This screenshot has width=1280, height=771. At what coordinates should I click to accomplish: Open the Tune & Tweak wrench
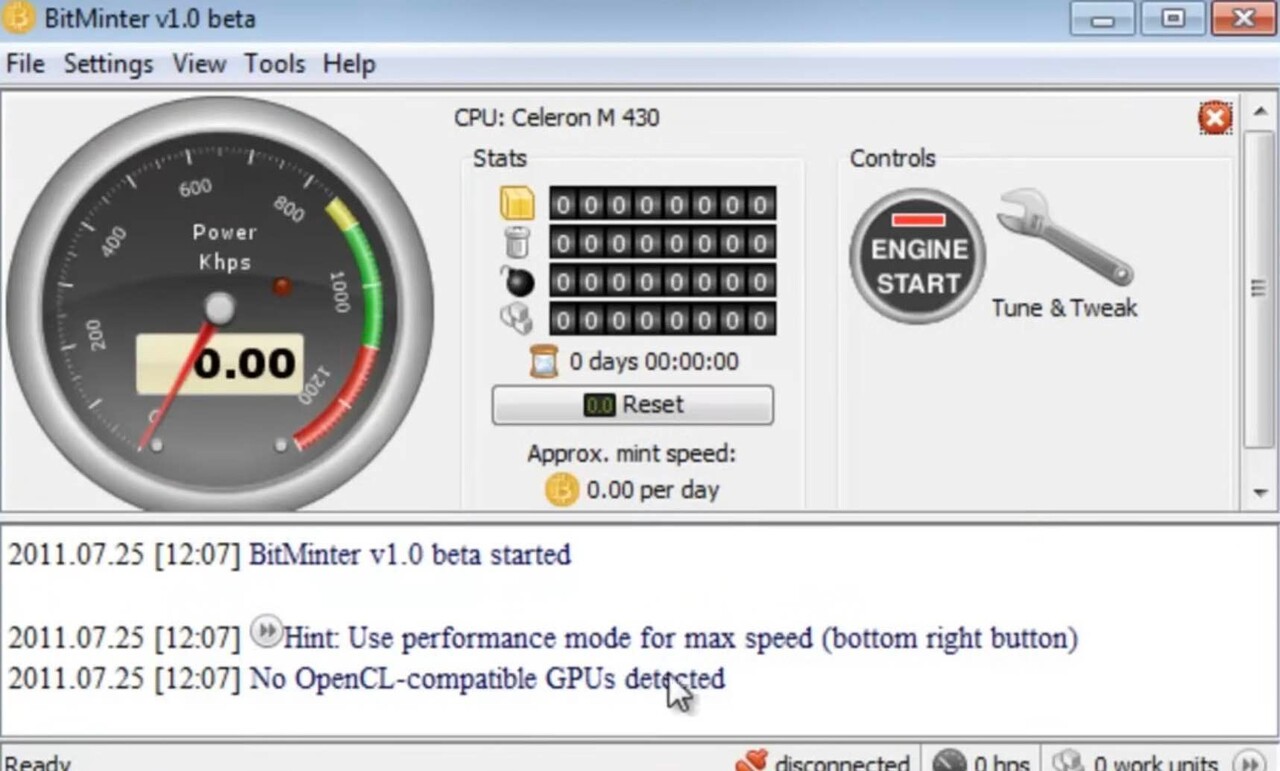click(x=1064, y=240)
